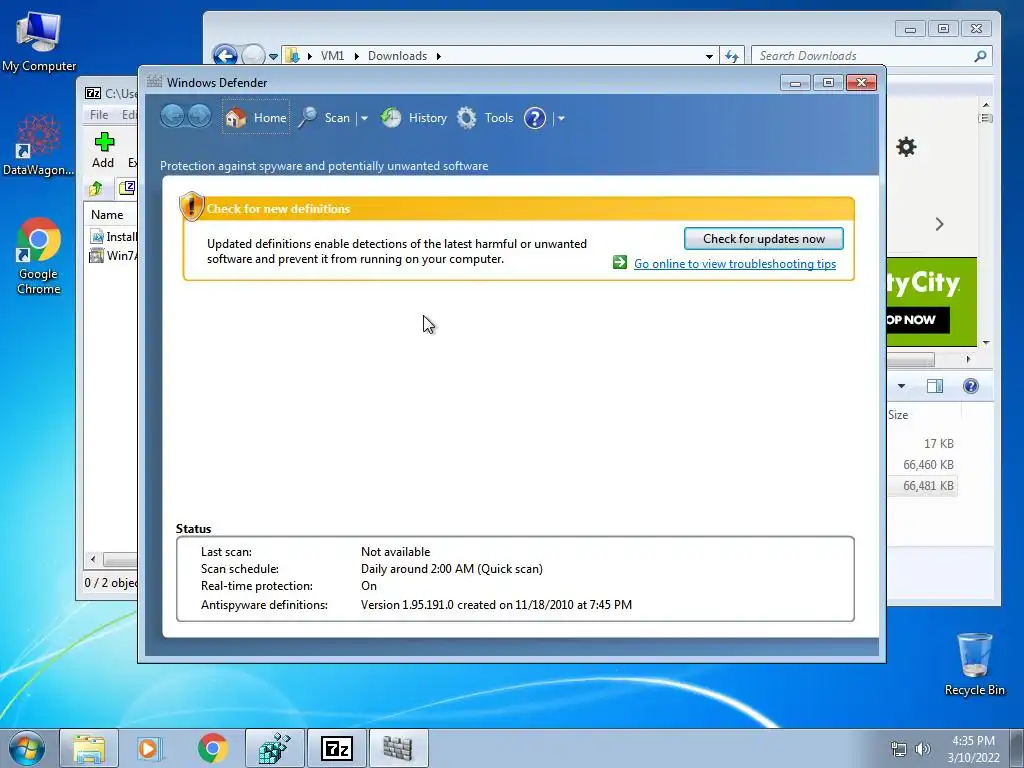Click 7-Zip taskbar button
Image resolution: width=1024 pixels, height=768 pixels.
[337, 748]
